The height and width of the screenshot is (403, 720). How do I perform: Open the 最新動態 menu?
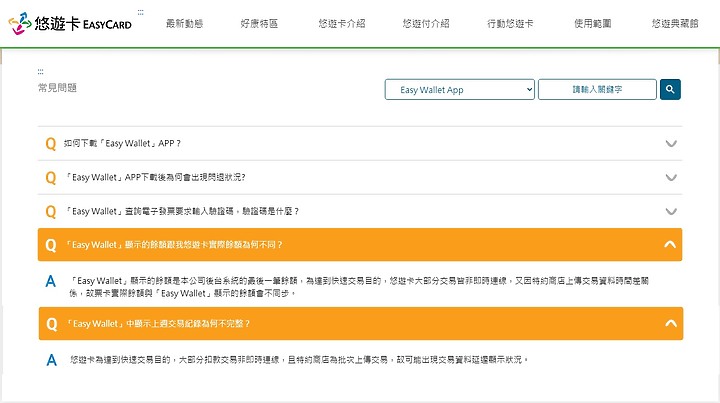tap(185, 23)
